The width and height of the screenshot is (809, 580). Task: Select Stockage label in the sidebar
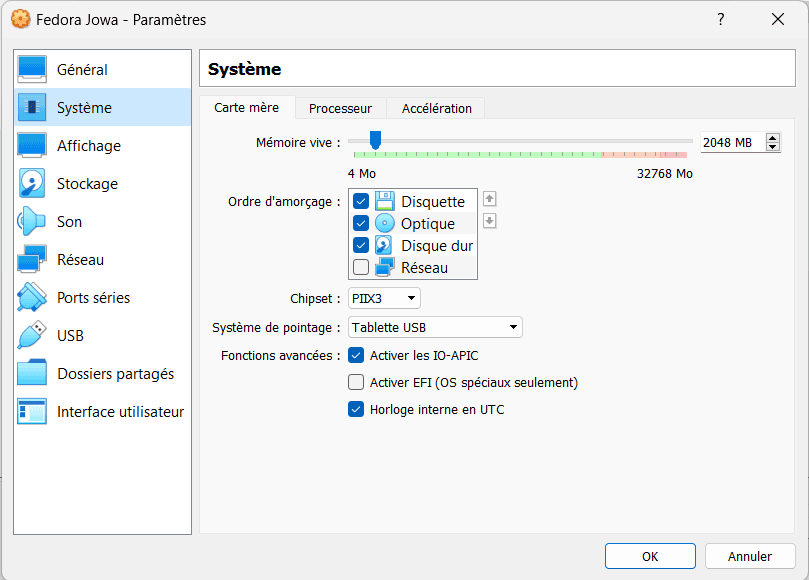point(87,184)
